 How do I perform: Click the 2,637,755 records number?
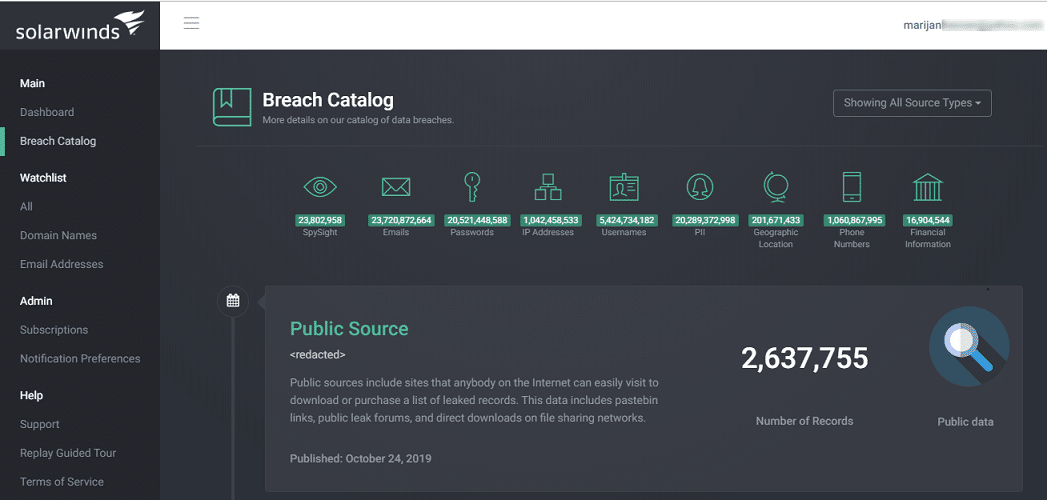[805, 358]
